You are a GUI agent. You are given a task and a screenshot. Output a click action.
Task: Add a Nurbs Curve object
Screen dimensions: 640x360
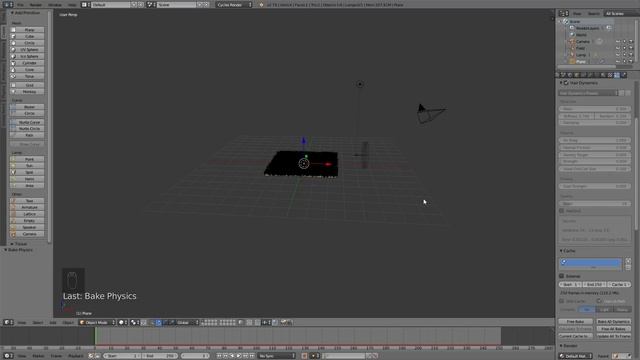27,122
